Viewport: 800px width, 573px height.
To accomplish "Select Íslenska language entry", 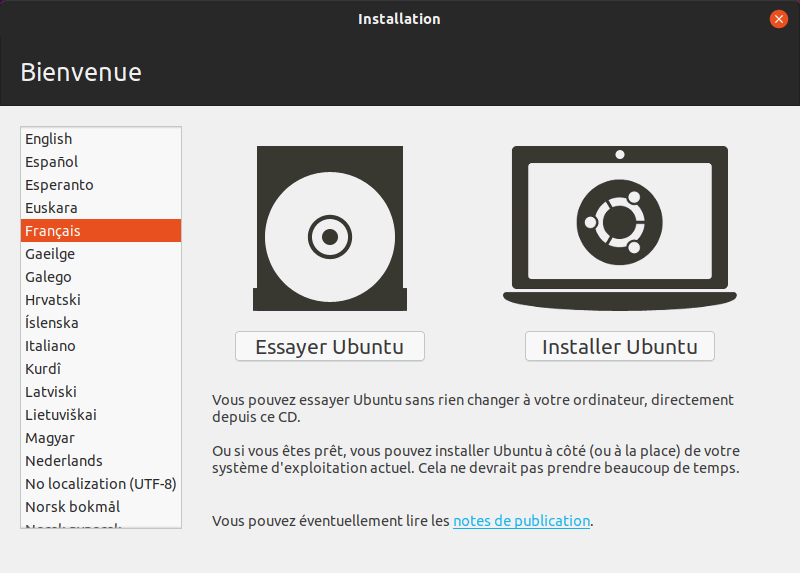I will [52, 323].
